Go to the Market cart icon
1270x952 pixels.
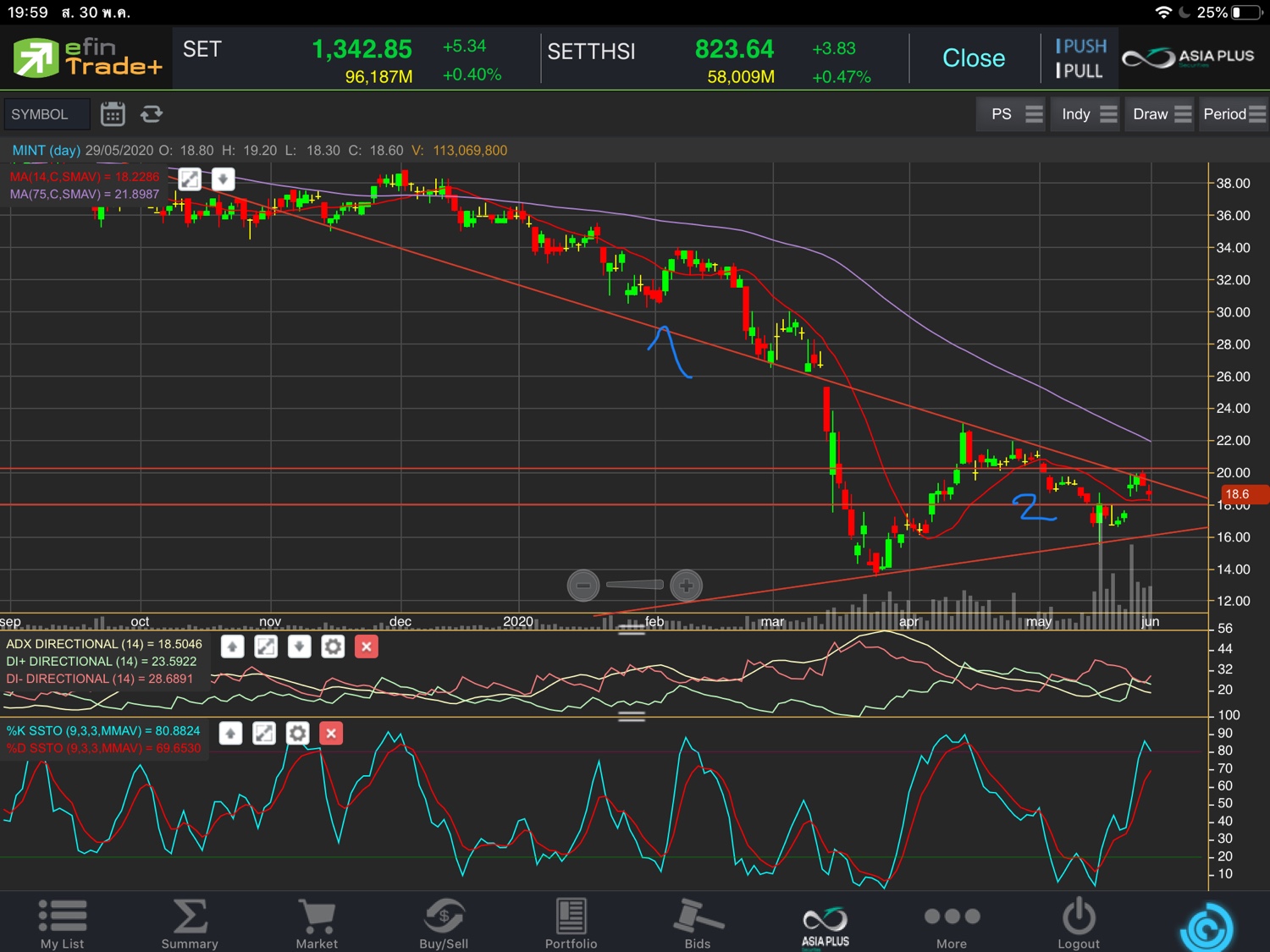[x=317, y=923]
